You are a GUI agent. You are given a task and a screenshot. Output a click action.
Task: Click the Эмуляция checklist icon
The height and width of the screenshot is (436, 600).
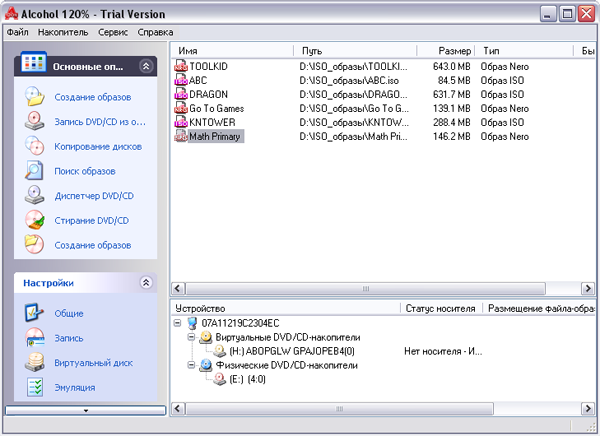tap(34, 387)
